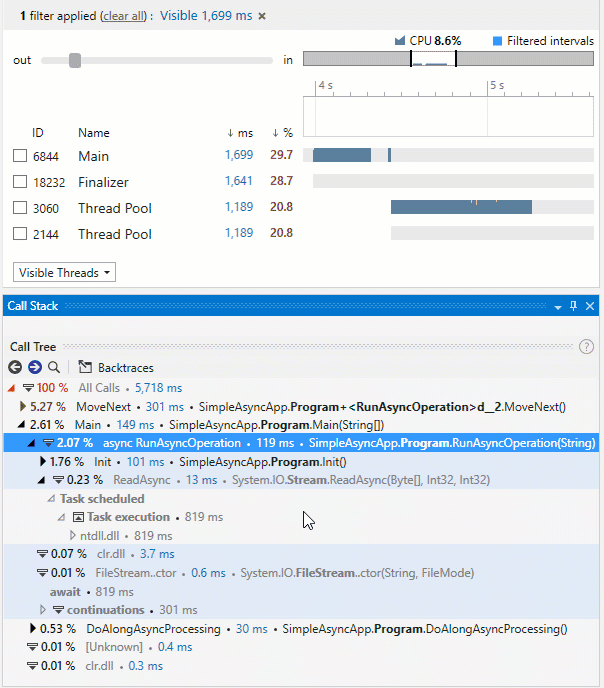Click the clear all filters link
604x688 pixels.
(x=124, y=16)
